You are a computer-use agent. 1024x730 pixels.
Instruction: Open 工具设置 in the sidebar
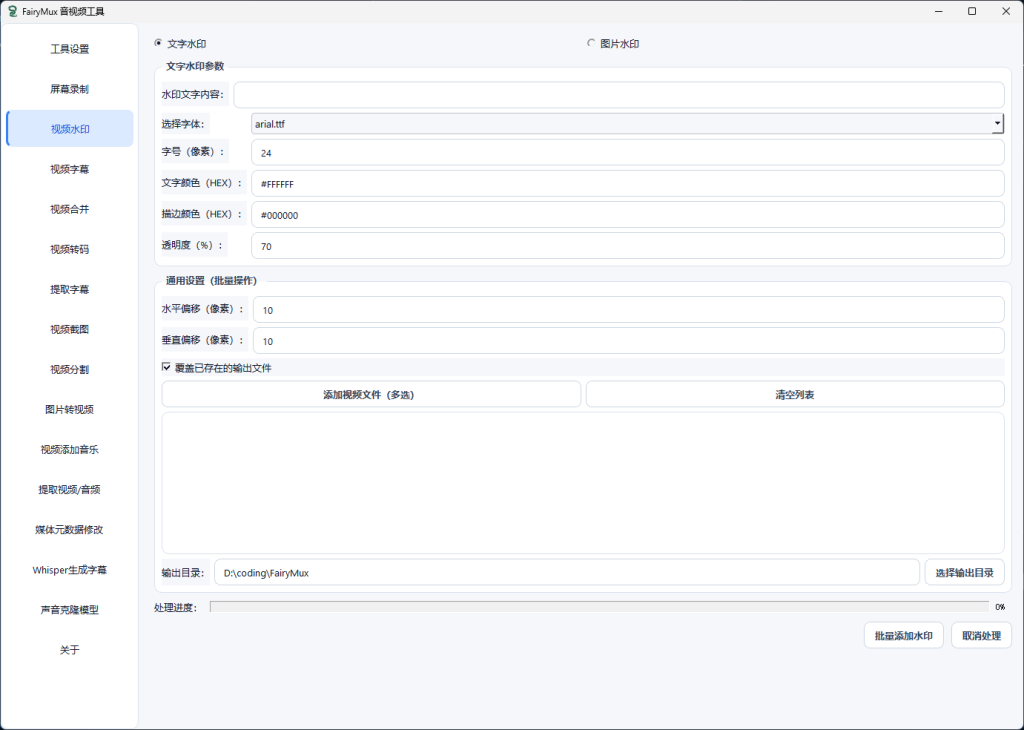tap(70, 49)
